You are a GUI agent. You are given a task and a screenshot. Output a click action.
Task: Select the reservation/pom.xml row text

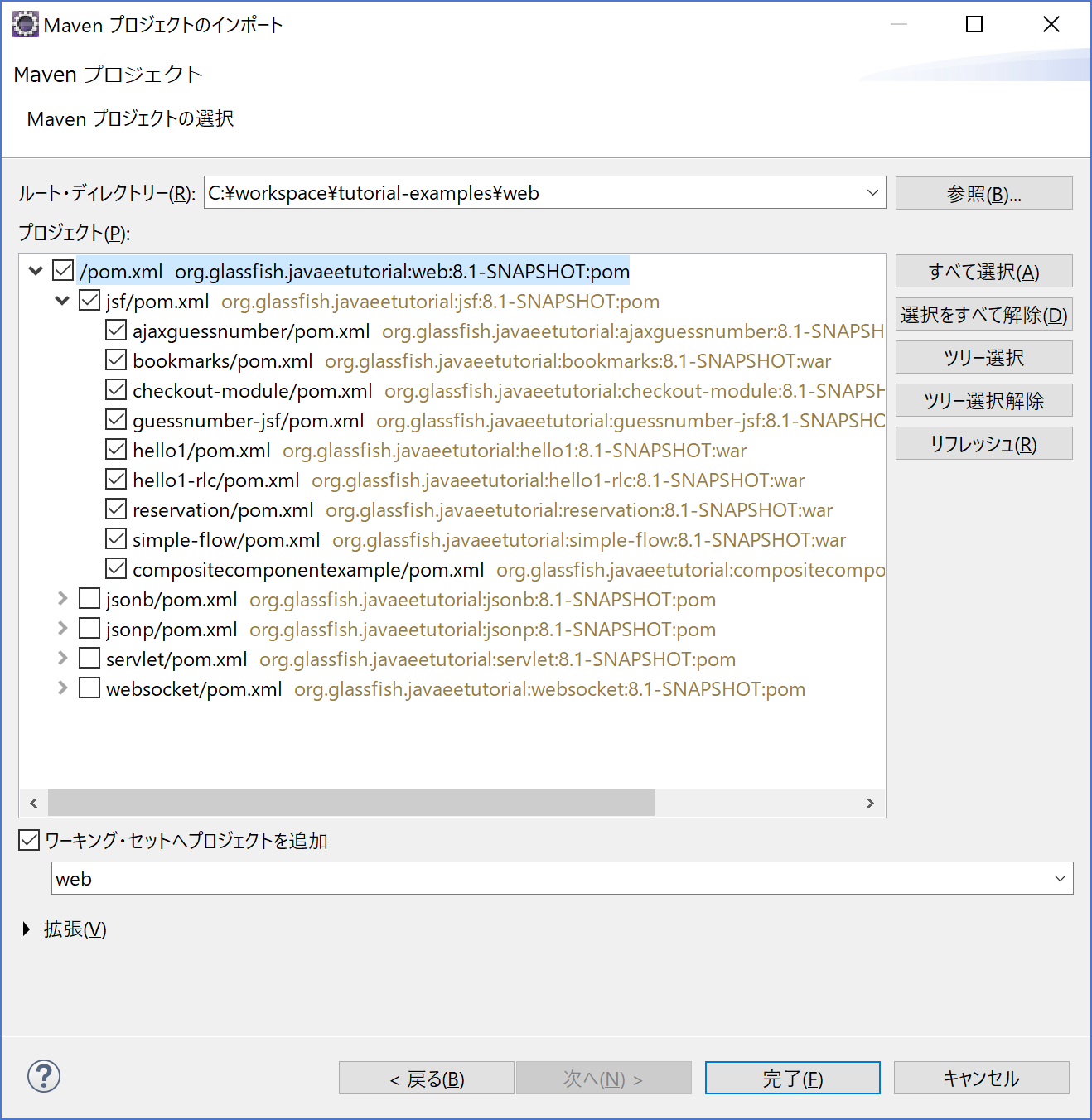pos(482,509)
